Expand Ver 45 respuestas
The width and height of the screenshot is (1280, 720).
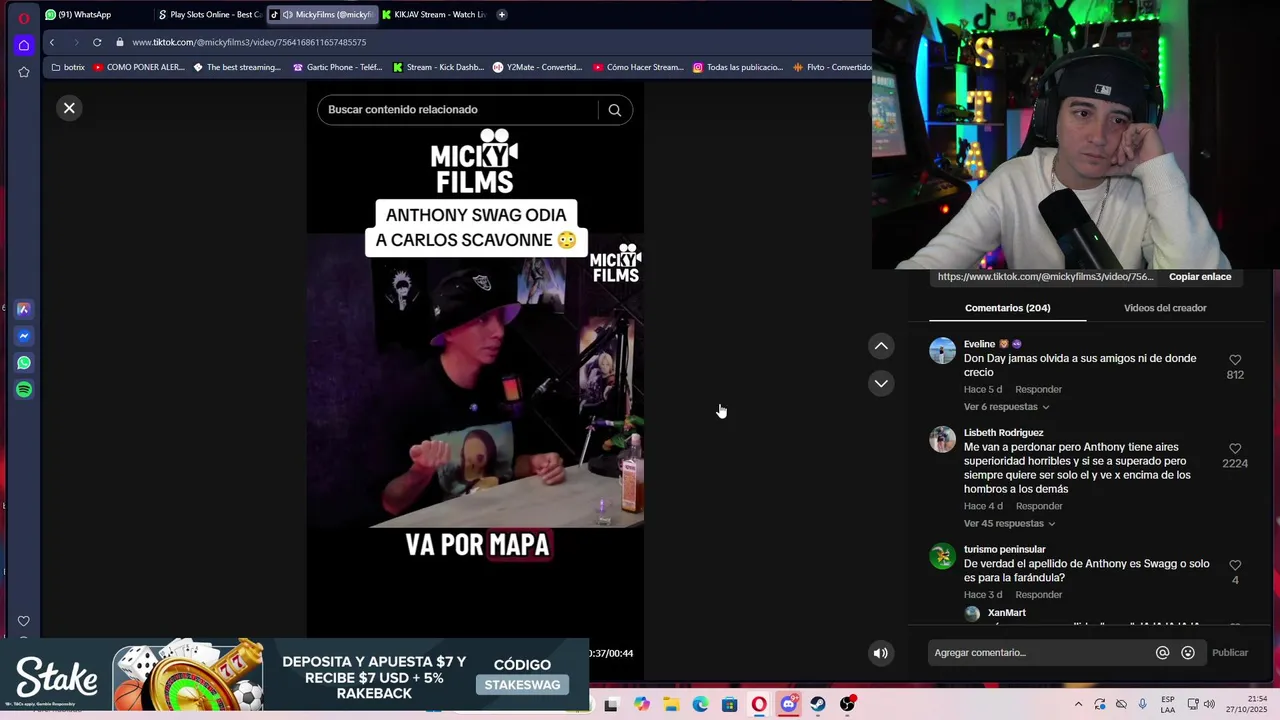coord(1009,524)
